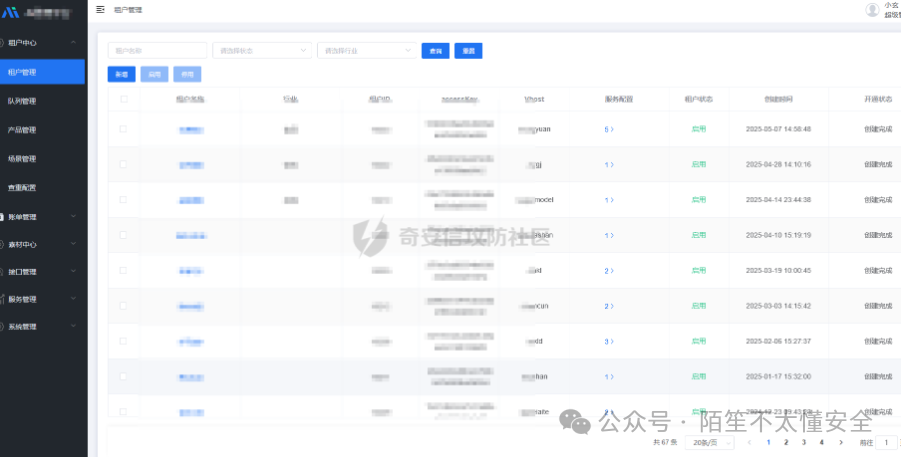Check the row created 2025-03-03 14:15:42

tap(123, 306)
